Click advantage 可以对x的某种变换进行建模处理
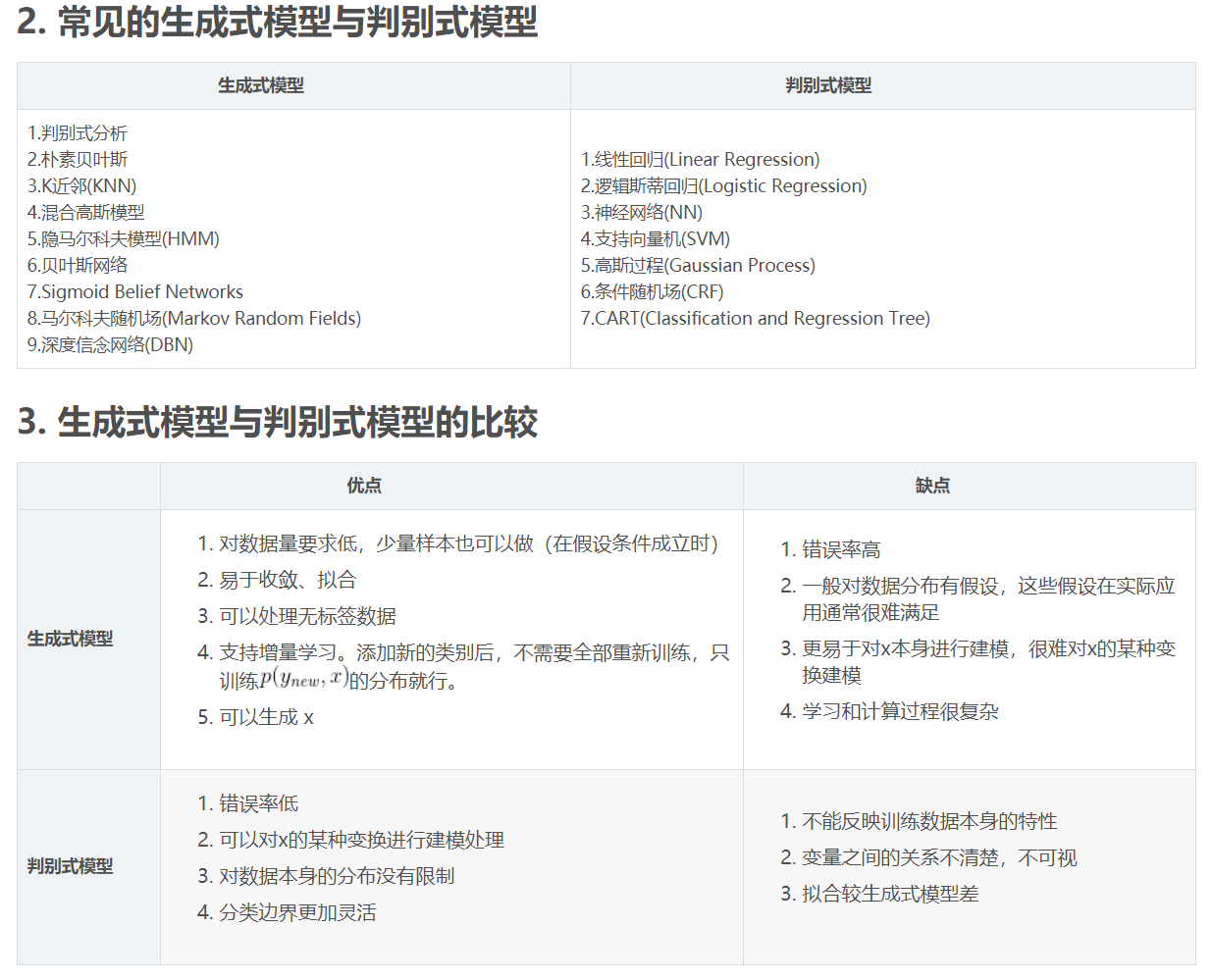This screenshot has width=1212, height=980. (361, 840)
